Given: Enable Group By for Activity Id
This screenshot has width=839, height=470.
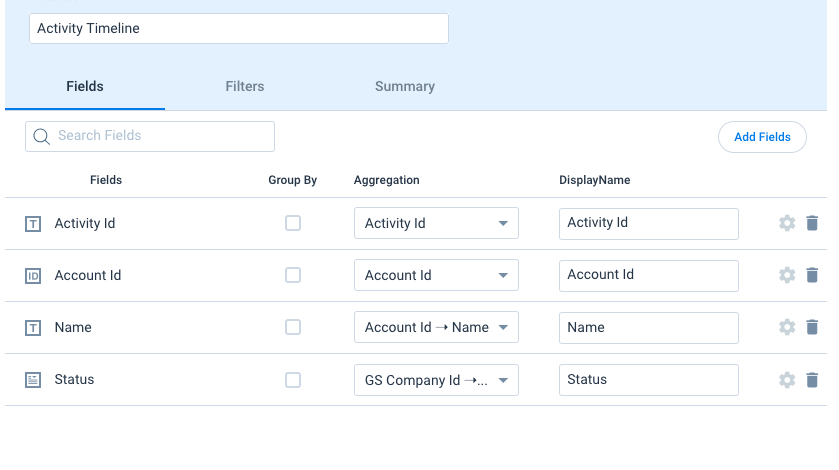Looking at the screenshot, I should click(293, 223).
